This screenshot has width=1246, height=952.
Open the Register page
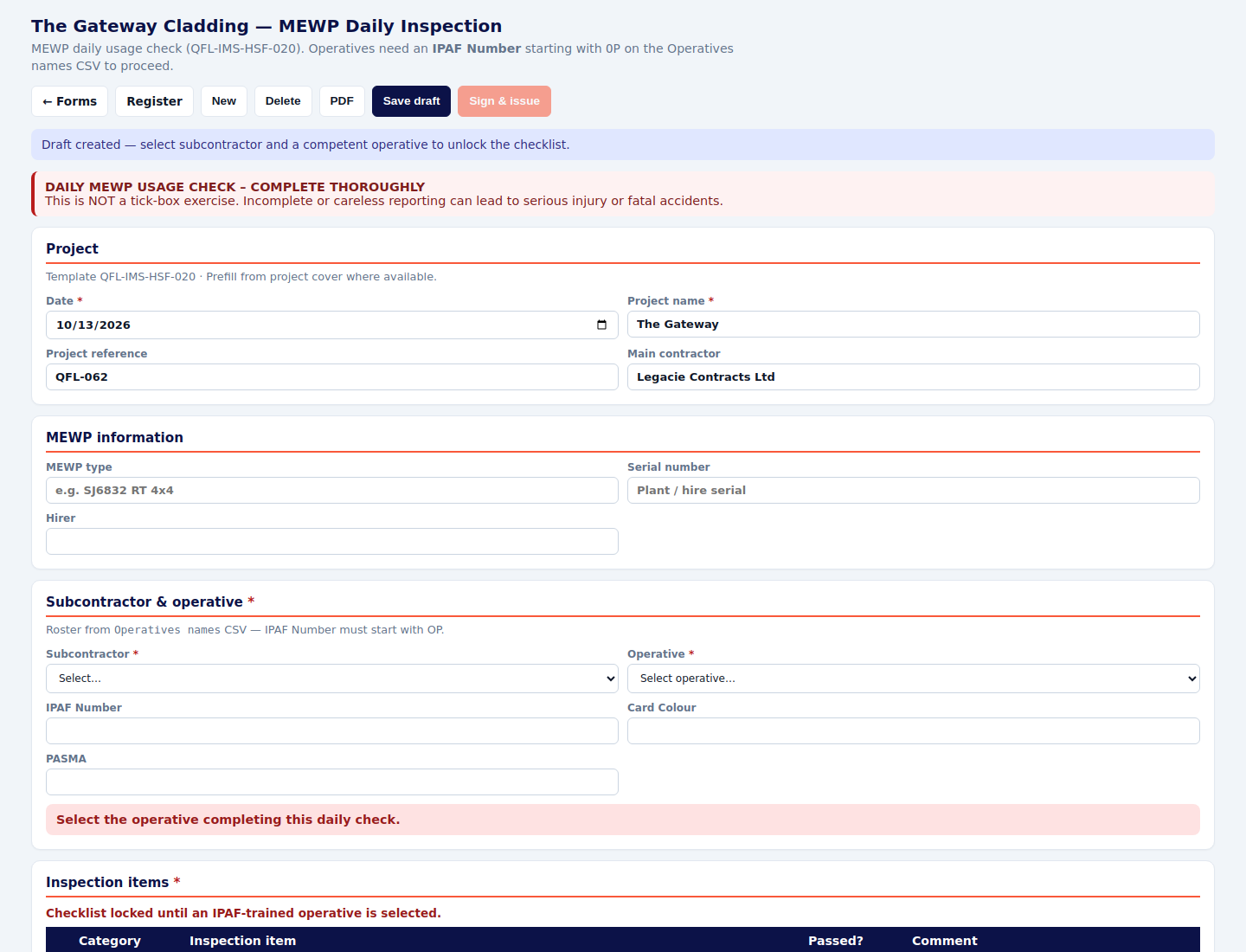click(154, 101)
